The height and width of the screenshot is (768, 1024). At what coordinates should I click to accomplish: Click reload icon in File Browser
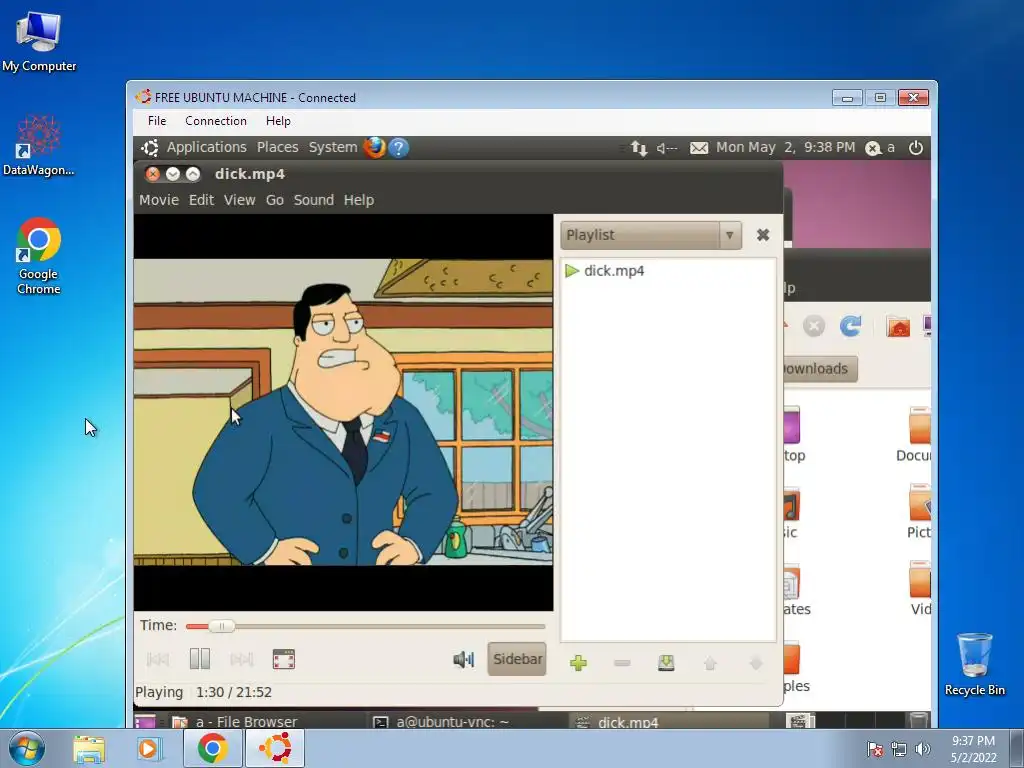point(850,325)
